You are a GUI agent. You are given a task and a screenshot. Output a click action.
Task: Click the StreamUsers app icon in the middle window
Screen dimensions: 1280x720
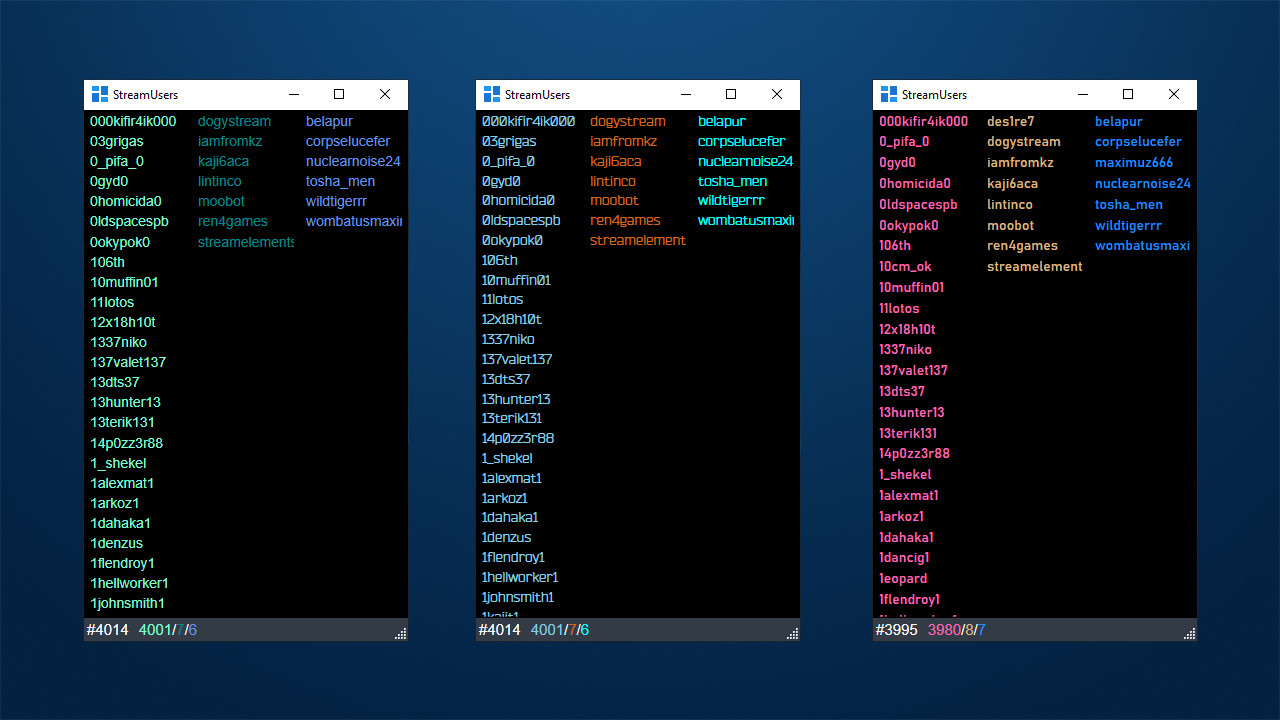coord(491,95)
